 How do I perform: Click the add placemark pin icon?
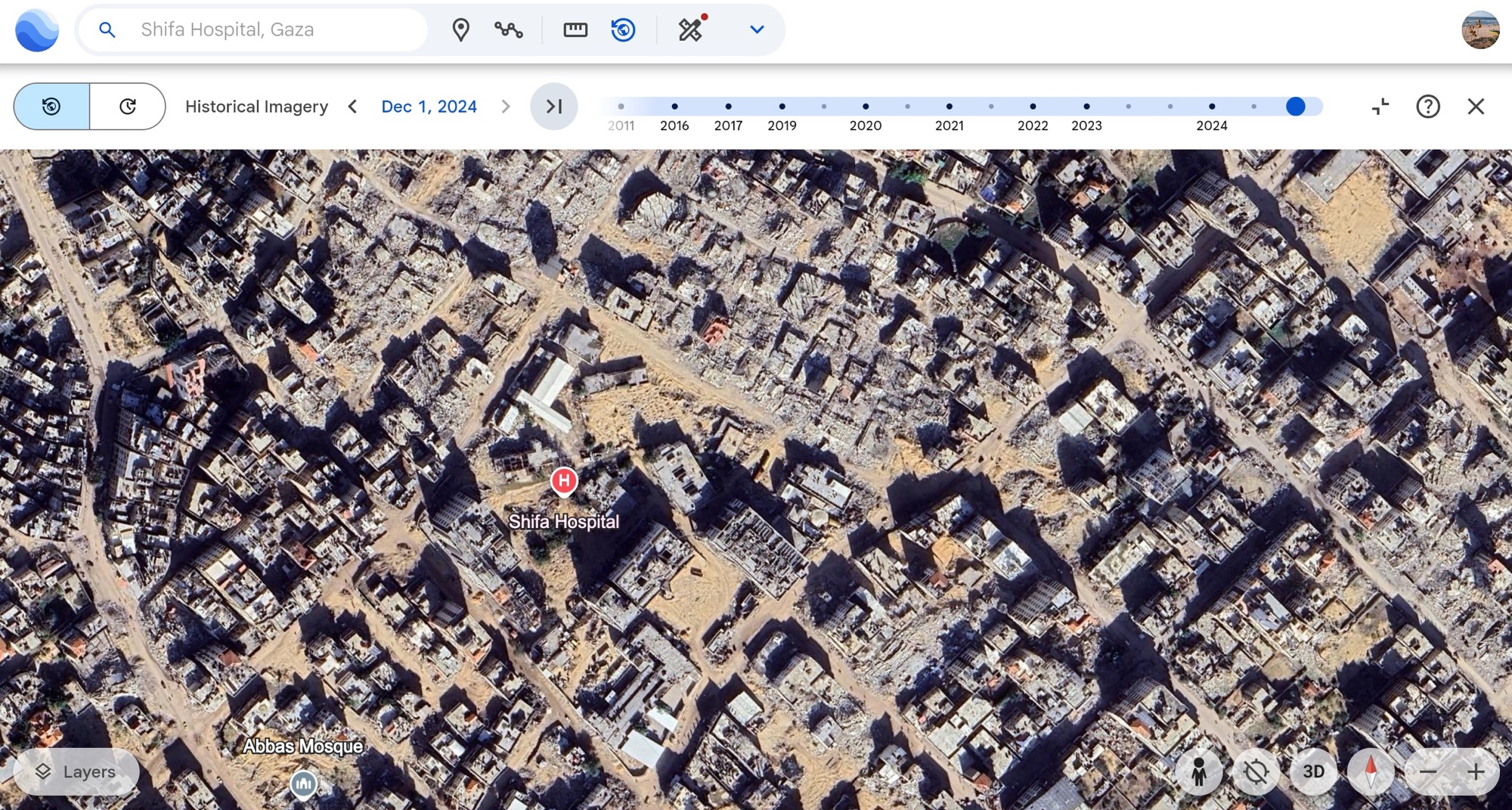(x=460, y=29)
